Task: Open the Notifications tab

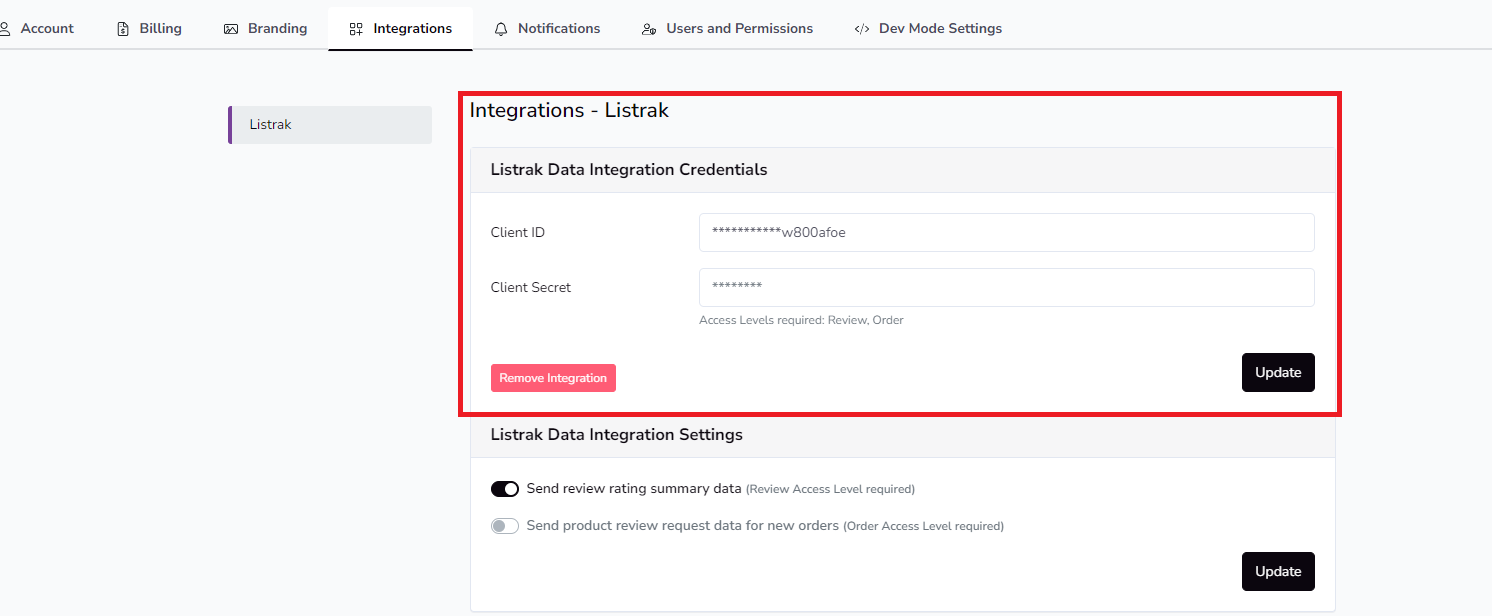Action: click(x=547, y=29)
